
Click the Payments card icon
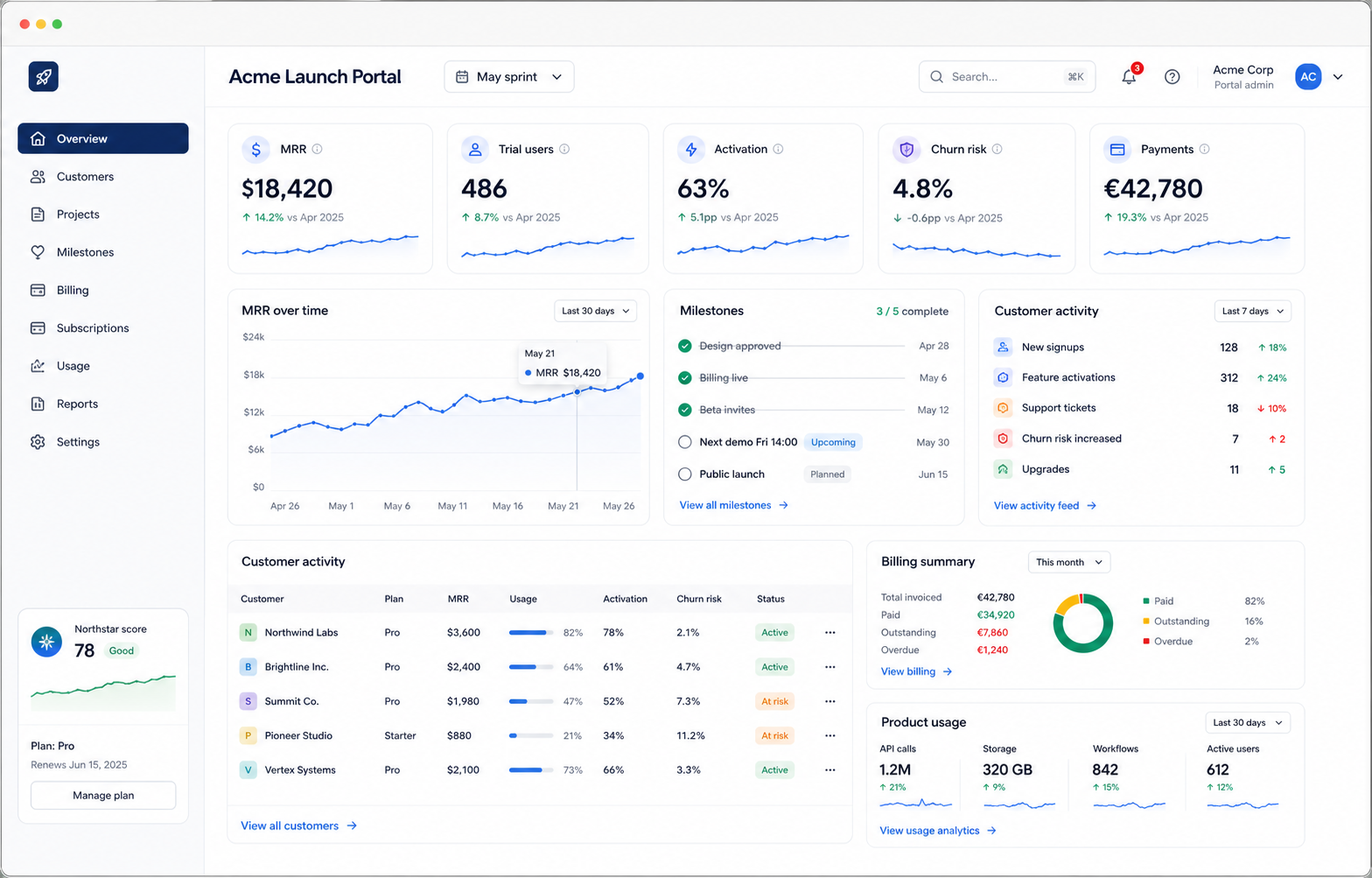[x=1117, y=150]
